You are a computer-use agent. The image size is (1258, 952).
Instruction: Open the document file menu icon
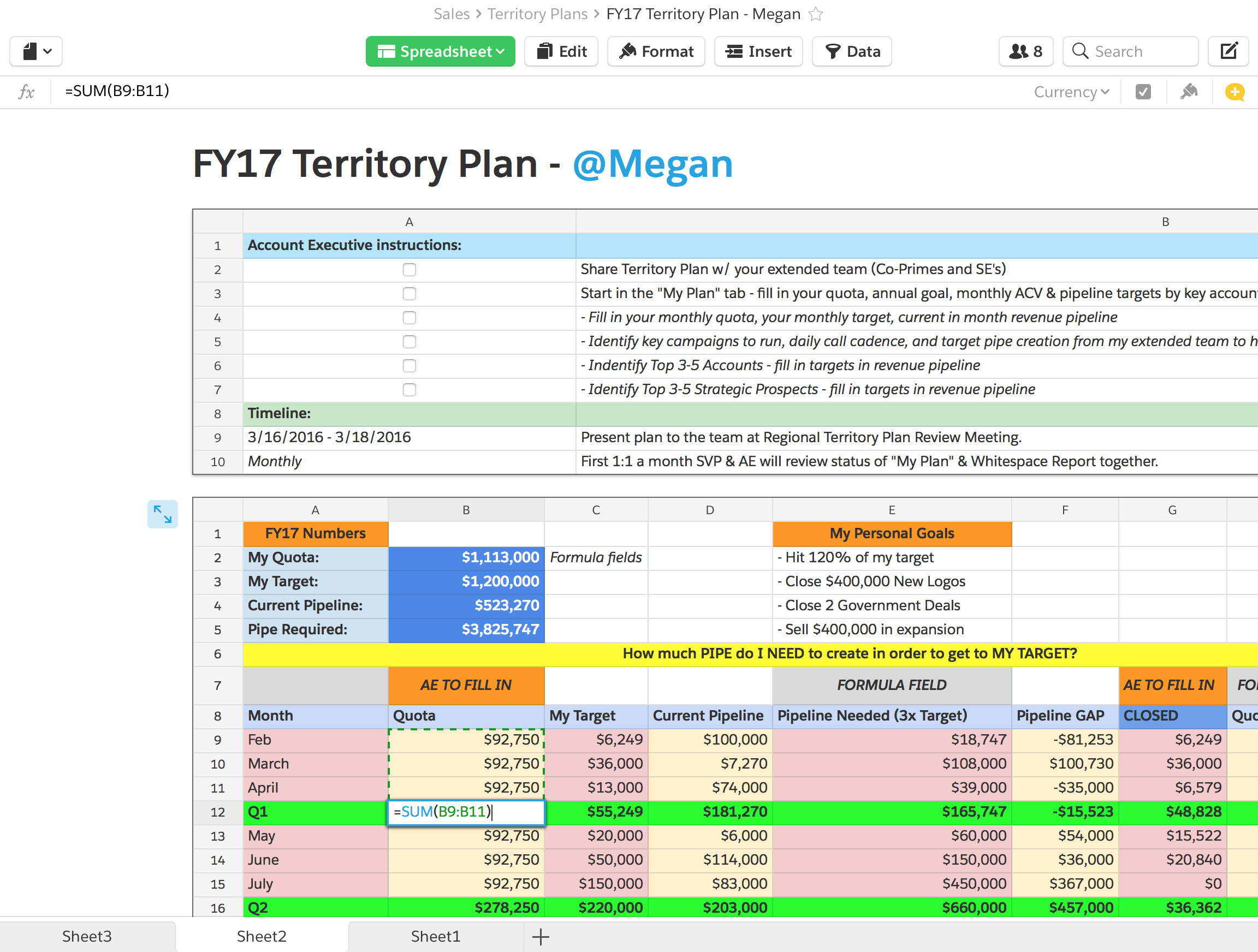[36, 52]
